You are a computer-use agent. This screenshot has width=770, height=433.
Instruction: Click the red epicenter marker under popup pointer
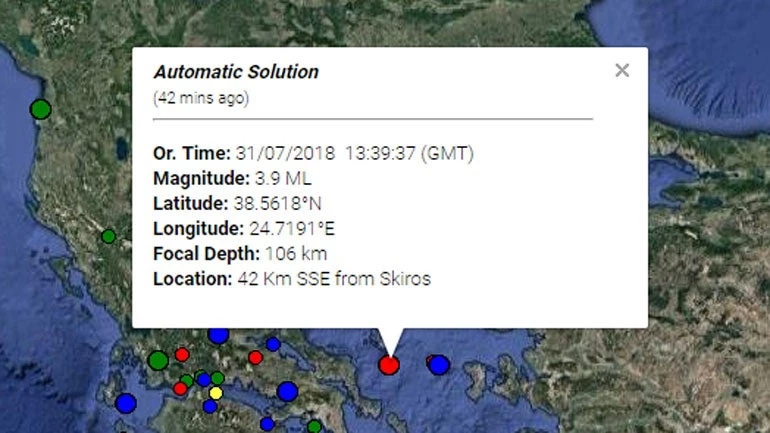388,365
